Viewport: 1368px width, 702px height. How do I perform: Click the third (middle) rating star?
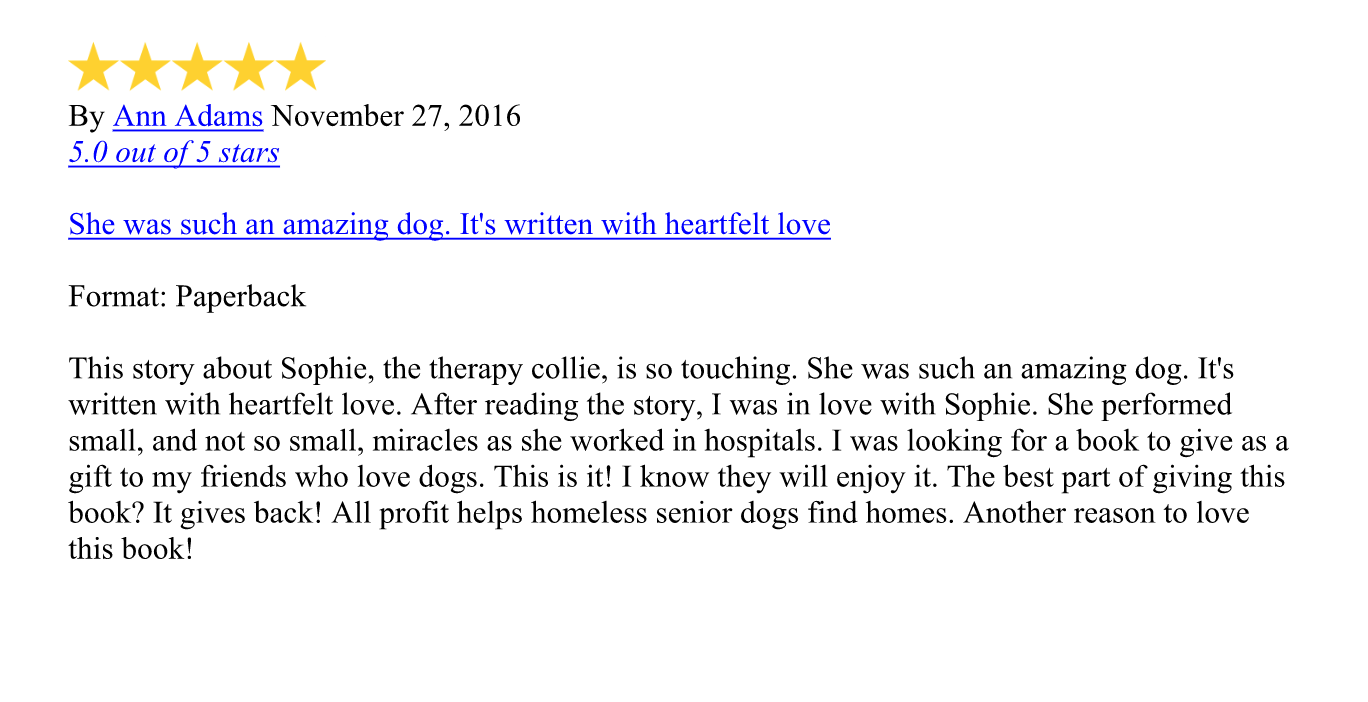click(x=197, y=67)
